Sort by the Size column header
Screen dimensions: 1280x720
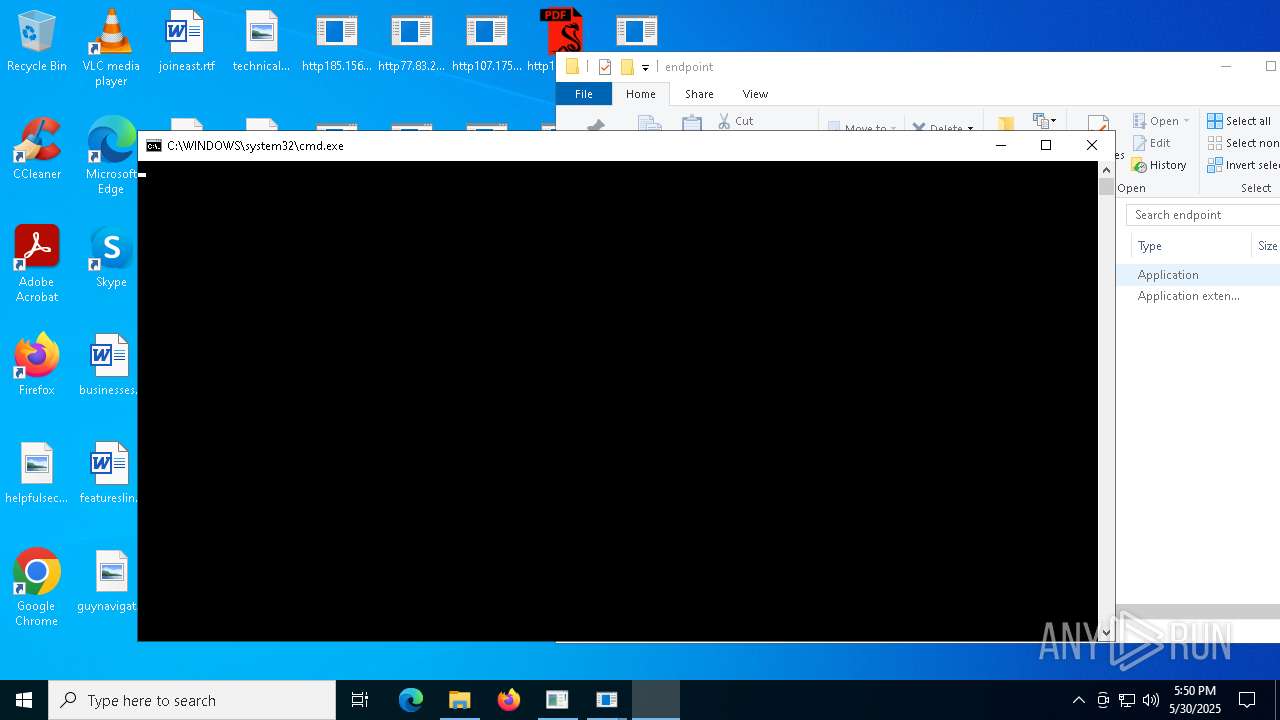tap(1266, 246)
